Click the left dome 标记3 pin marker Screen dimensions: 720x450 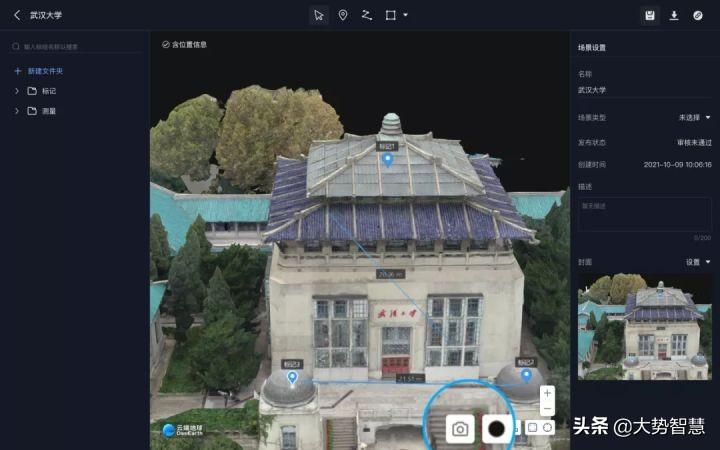[x=292, y=377]
